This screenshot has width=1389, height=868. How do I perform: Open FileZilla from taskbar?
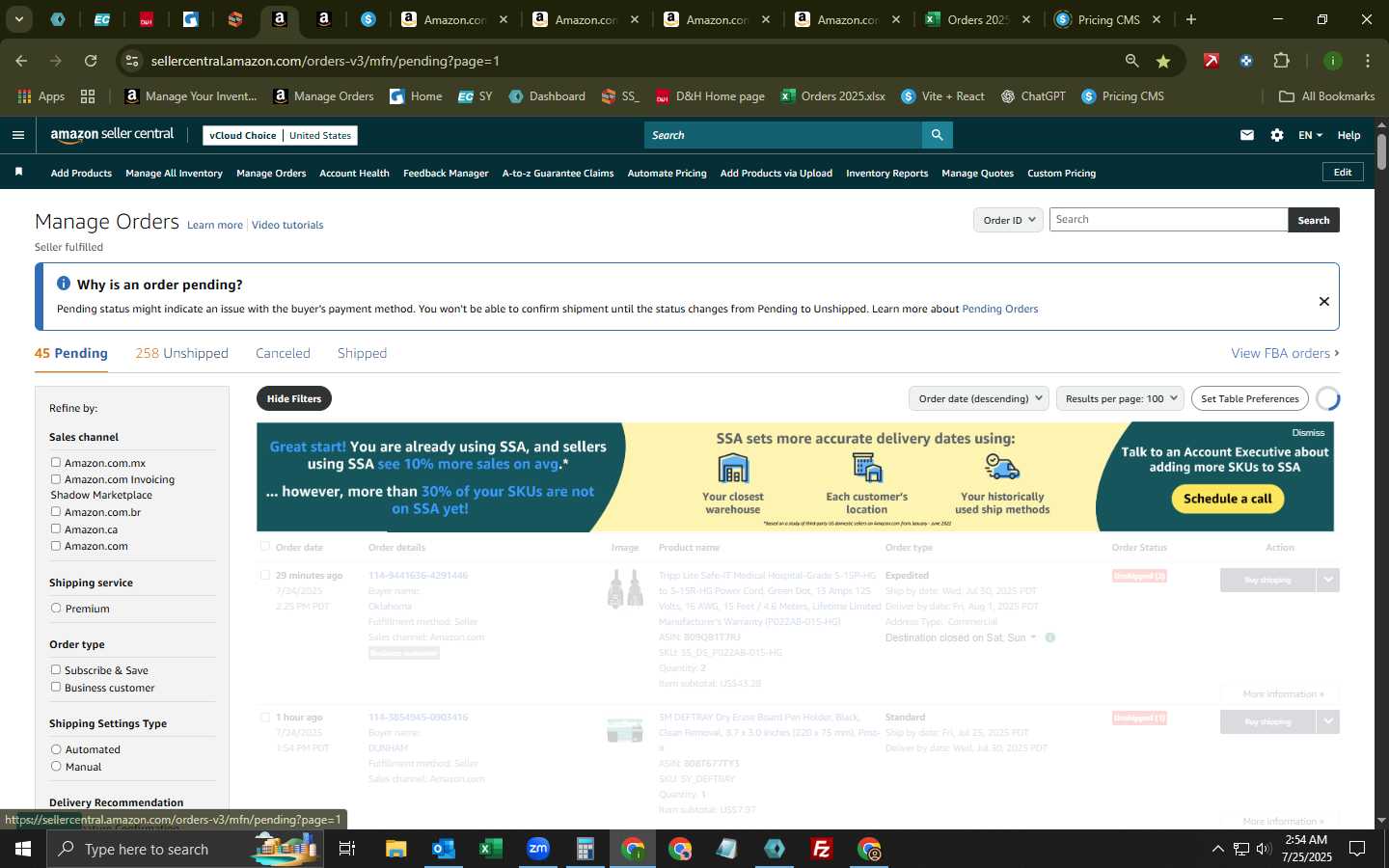click(x=822, y=849)
